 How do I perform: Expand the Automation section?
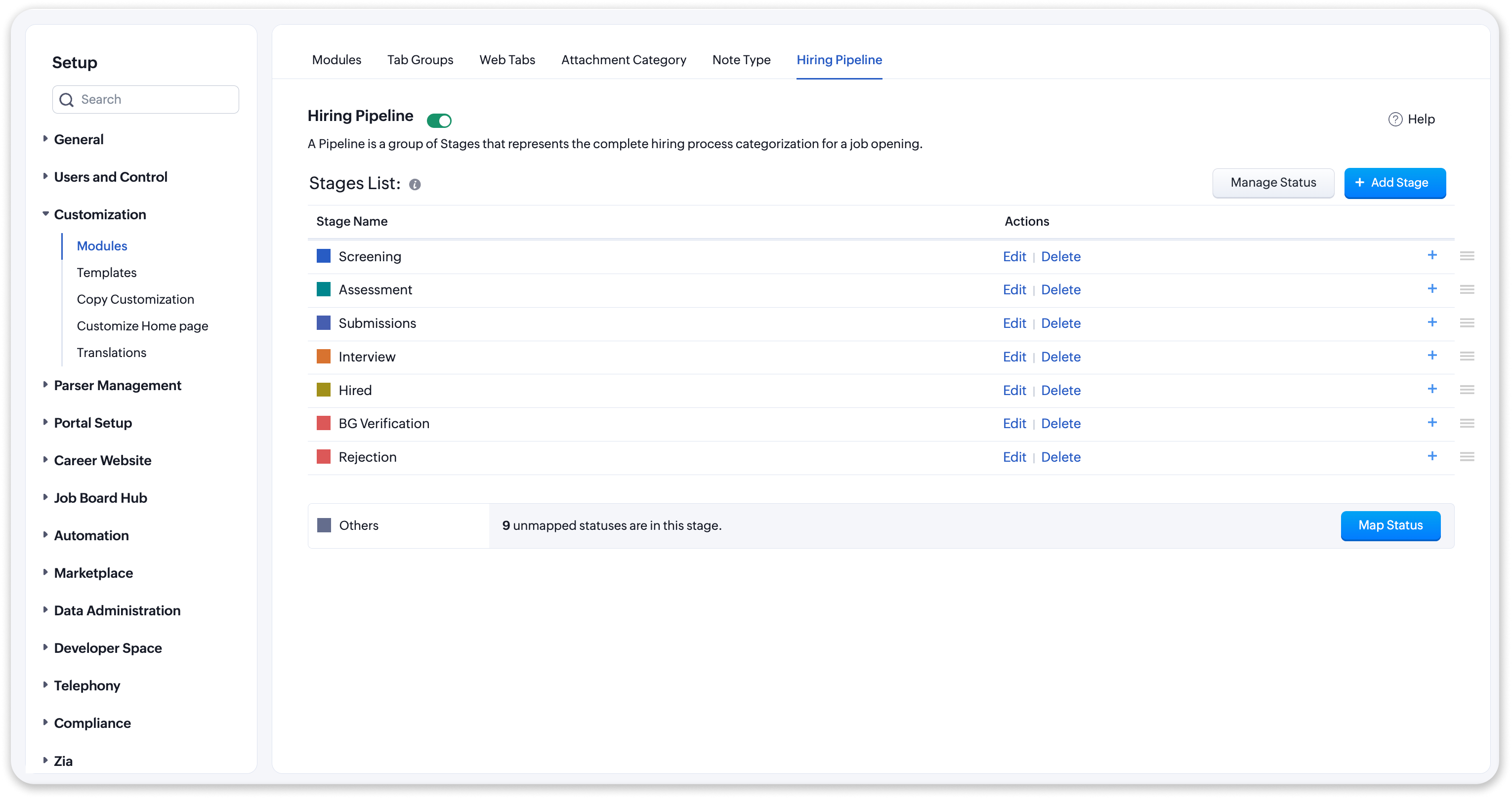45,534
